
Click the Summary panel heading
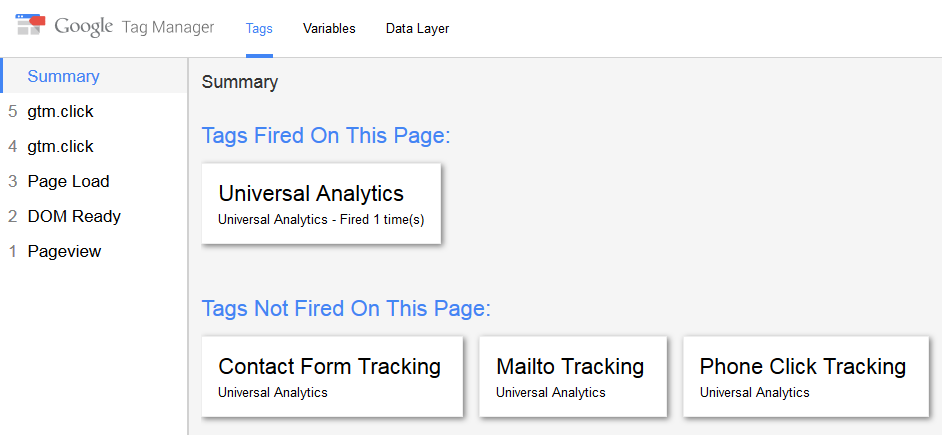coord(240,82)
